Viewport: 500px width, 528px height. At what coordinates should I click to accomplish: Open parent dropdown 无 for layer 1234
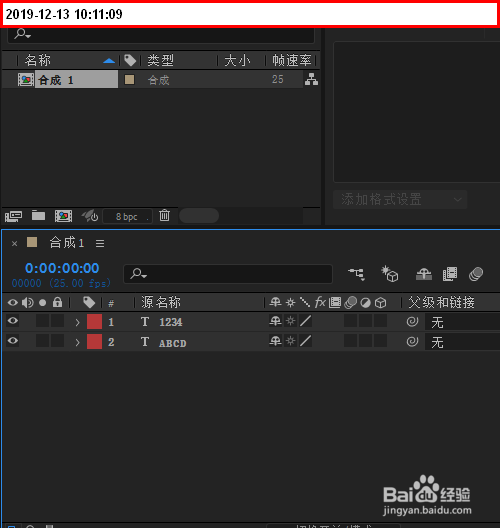pos(462,322)
